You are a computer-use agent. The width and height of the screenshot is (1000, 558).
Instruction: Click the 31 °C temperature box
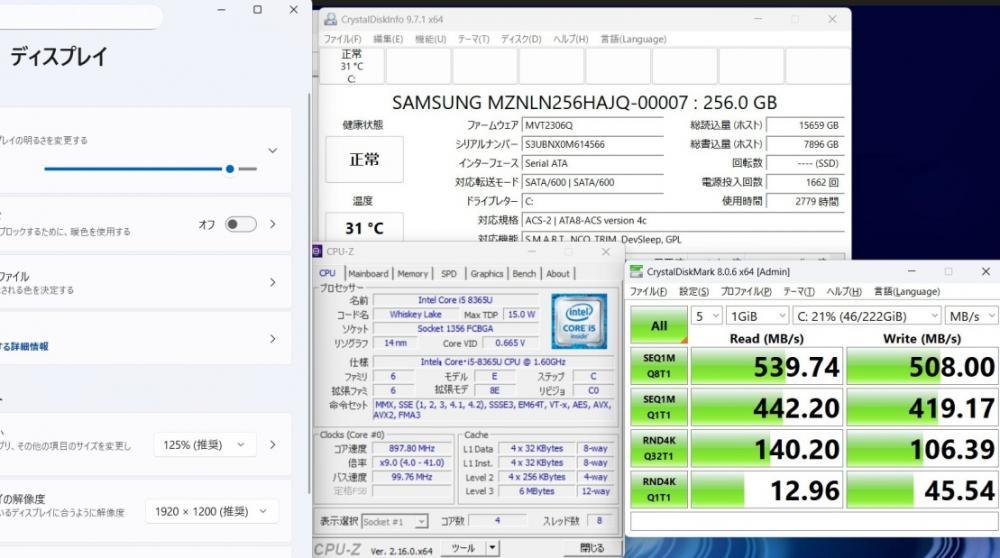point(364,229)
